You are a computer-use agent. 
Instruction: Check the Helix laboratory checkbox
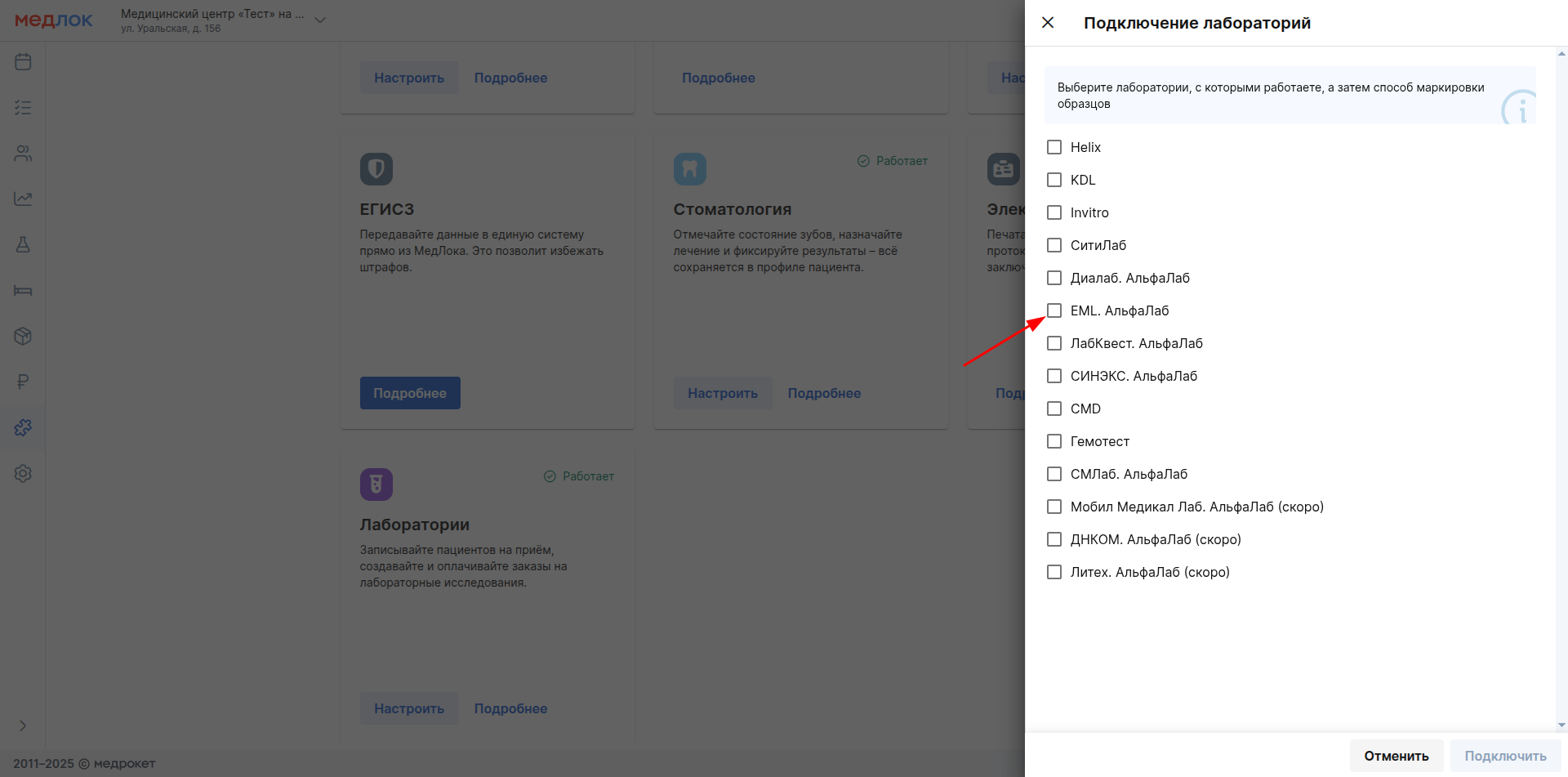tap(1054, 147)
